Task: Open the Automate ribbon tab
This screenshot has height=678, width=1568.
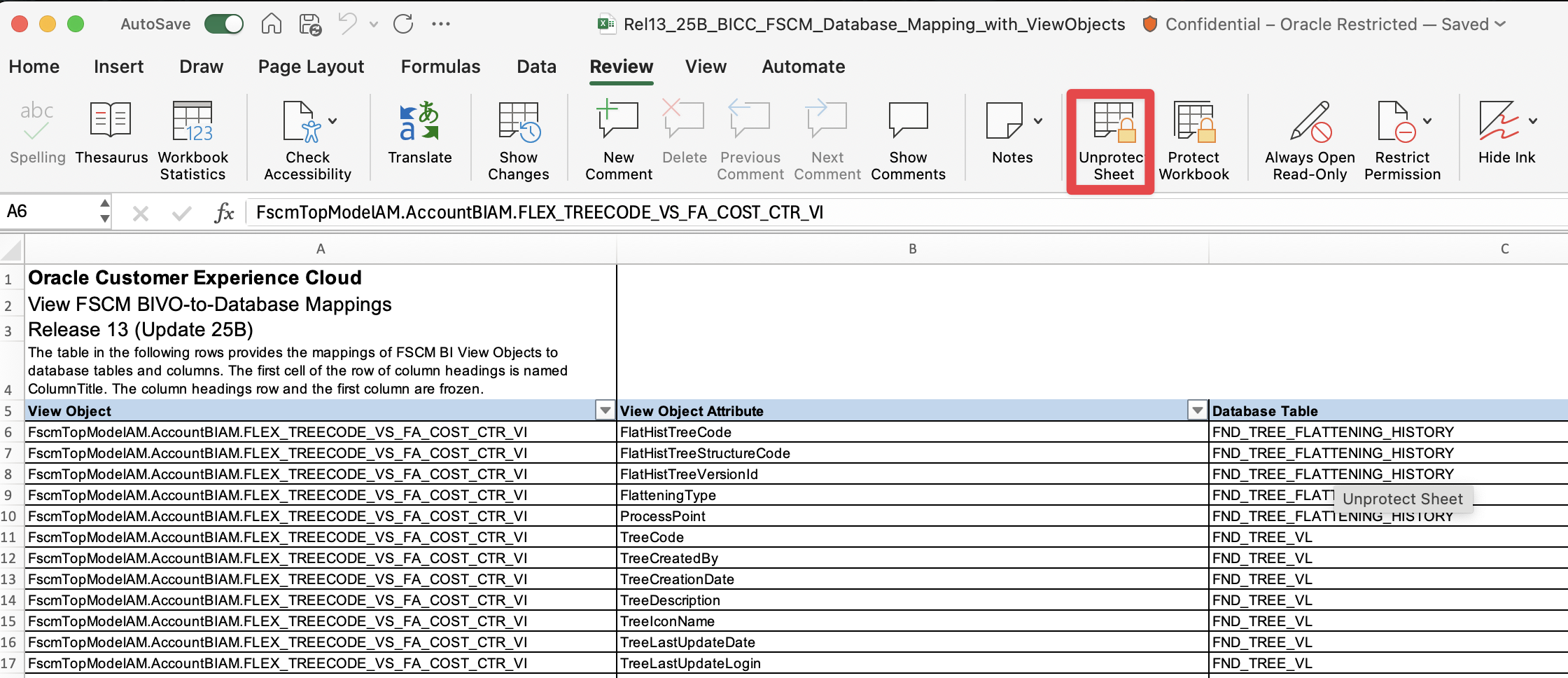Action: tap(803, 67)
